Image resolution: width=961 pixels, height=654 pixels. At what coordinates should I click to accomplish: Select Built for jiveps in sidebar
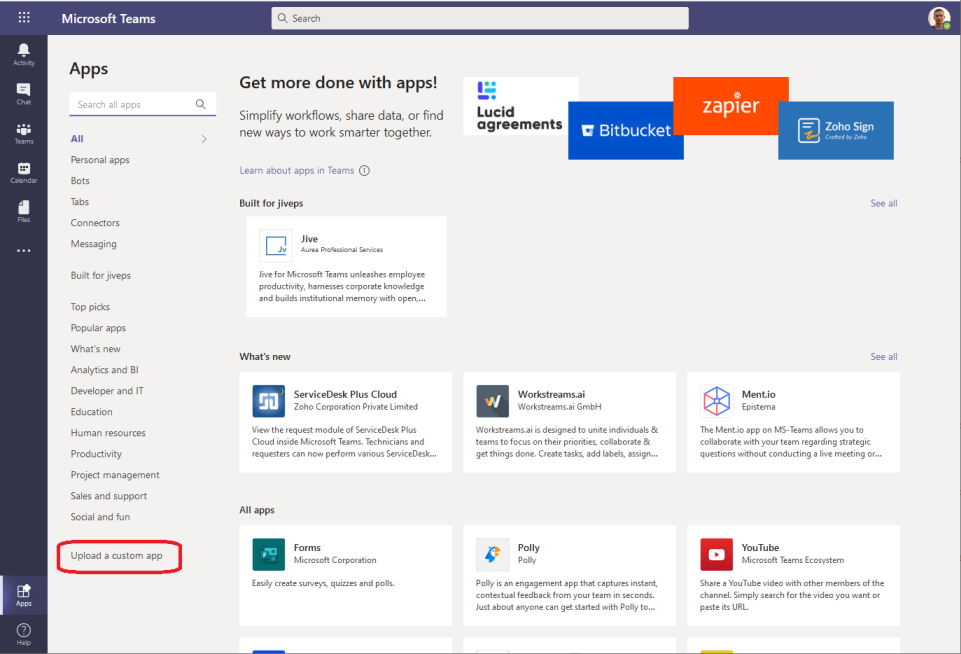click(101, 275)
